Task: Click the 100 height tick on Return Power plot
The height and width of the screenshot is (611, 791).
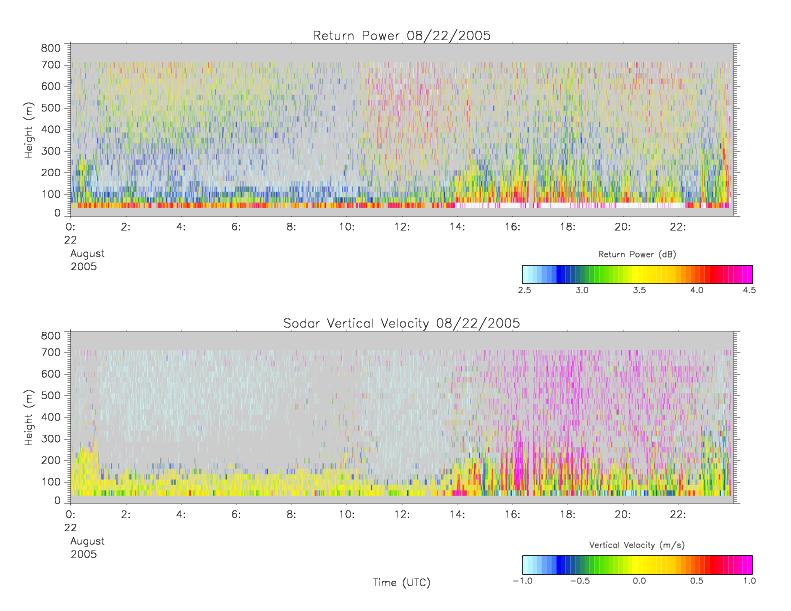Action: click(x=50, y=194)
